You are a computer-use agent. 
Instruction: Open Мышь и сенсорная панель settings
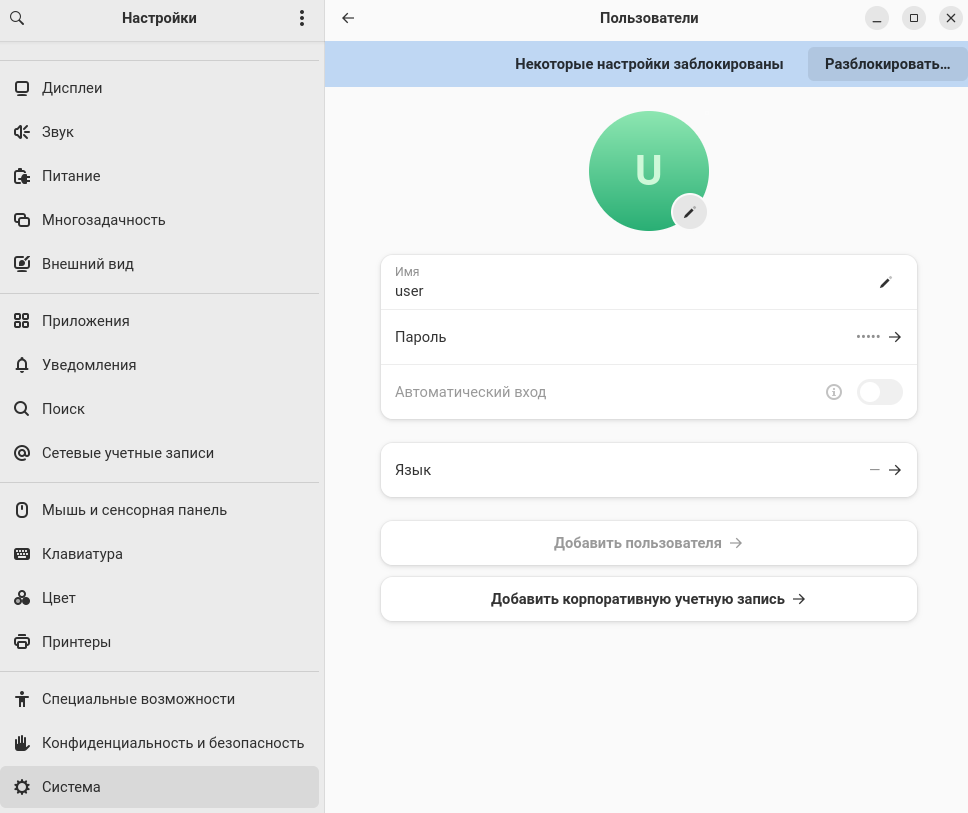(134, 510)
